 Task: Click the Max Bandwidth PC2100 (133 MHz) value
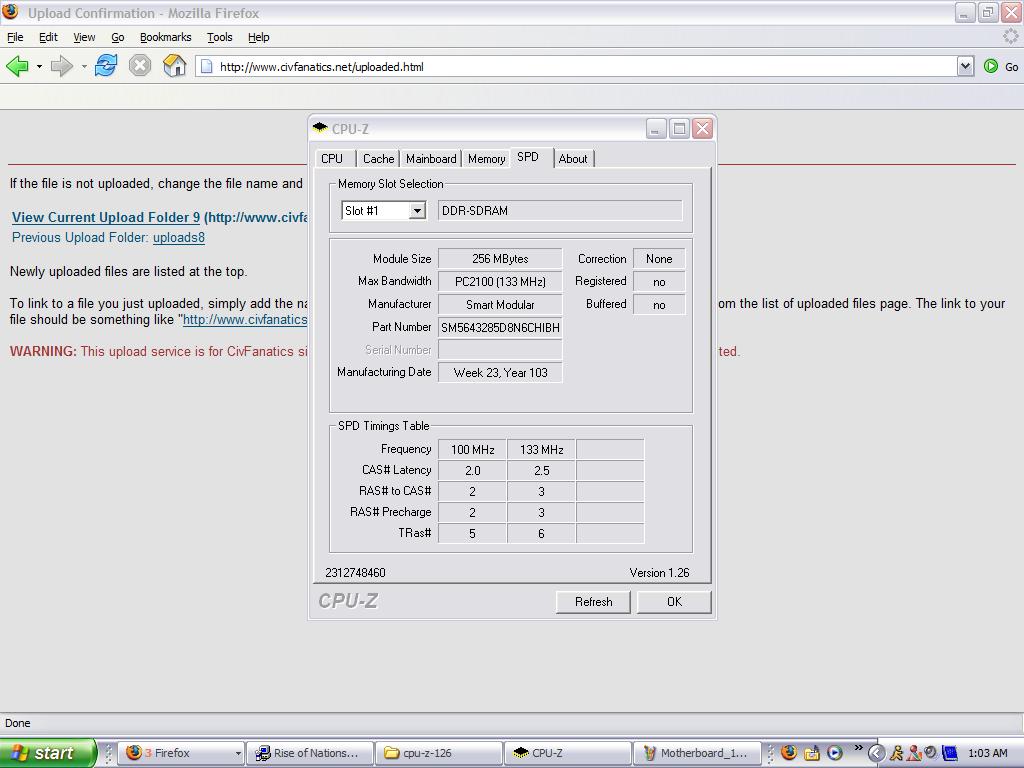500,281
